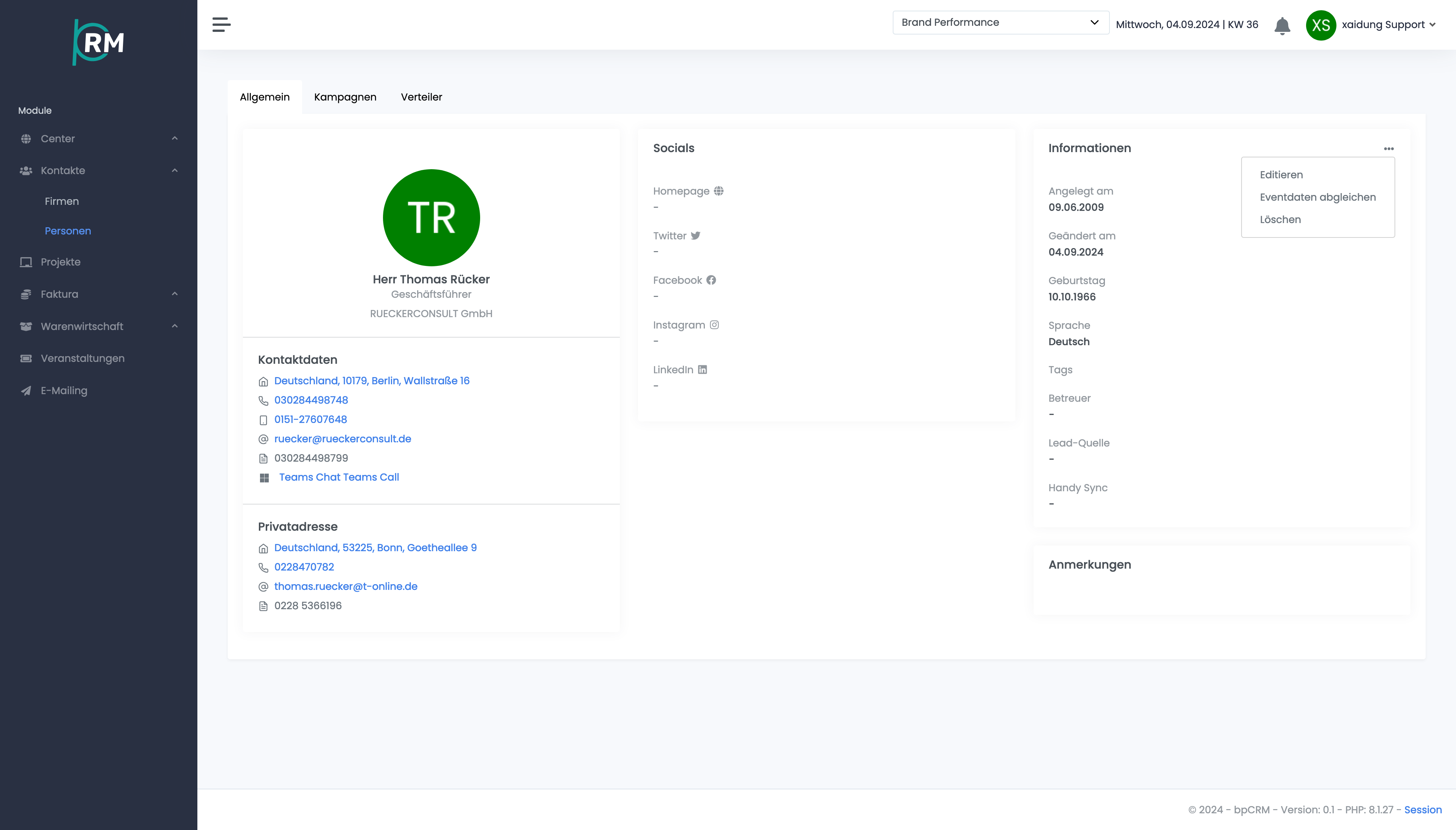Collapse the Kontakte module chevron
Screen dimensions: 1456x830
pyautogui.click(x=175, y=170)
